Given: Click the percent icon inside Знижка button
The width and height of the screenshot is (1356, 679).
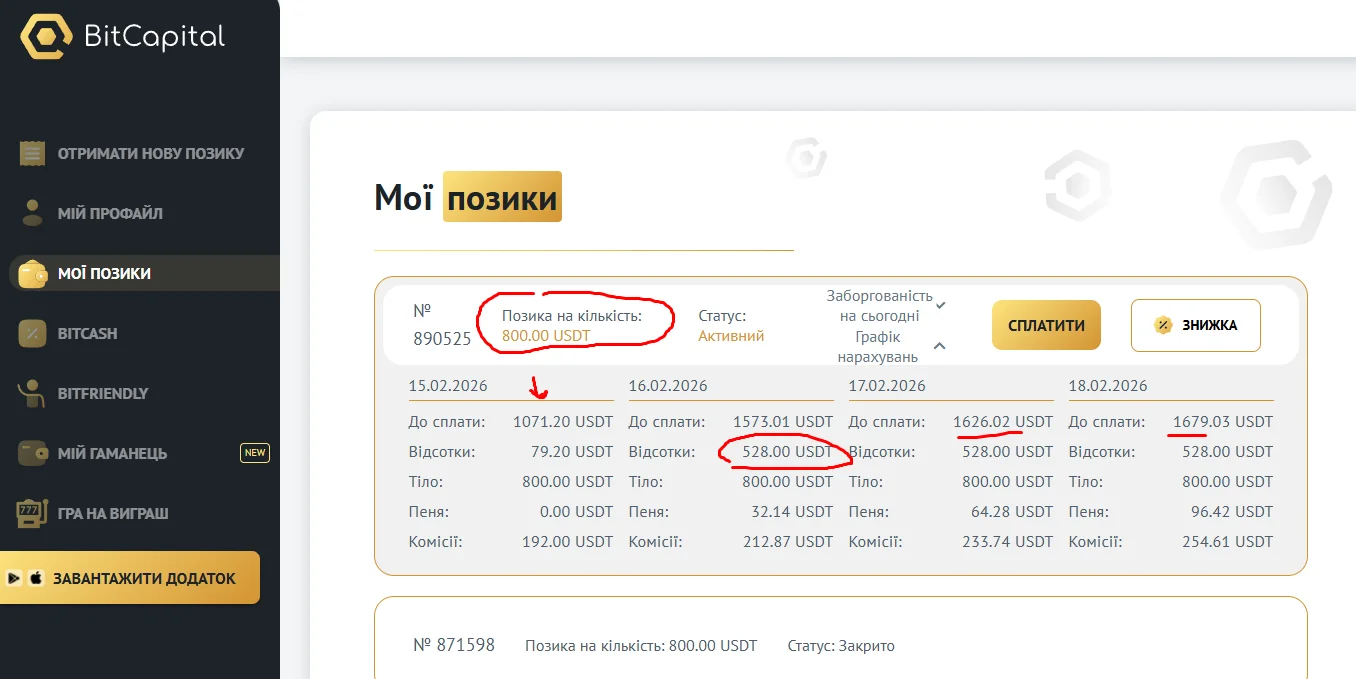Looking at the screenshot, I should point(1163,325).
